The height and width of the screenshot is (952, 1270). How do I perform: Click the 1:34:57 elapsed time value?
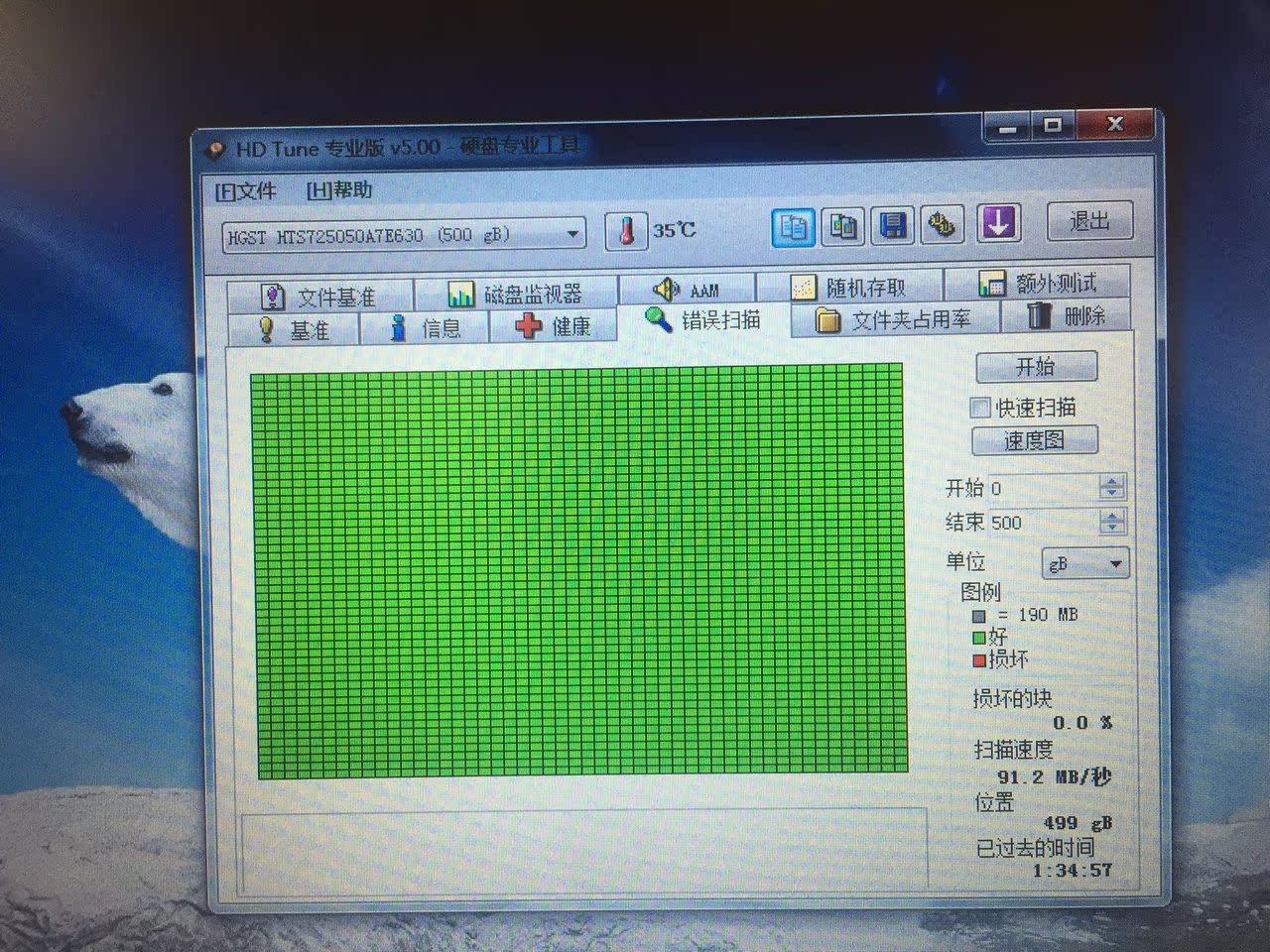click(1072, 871)
